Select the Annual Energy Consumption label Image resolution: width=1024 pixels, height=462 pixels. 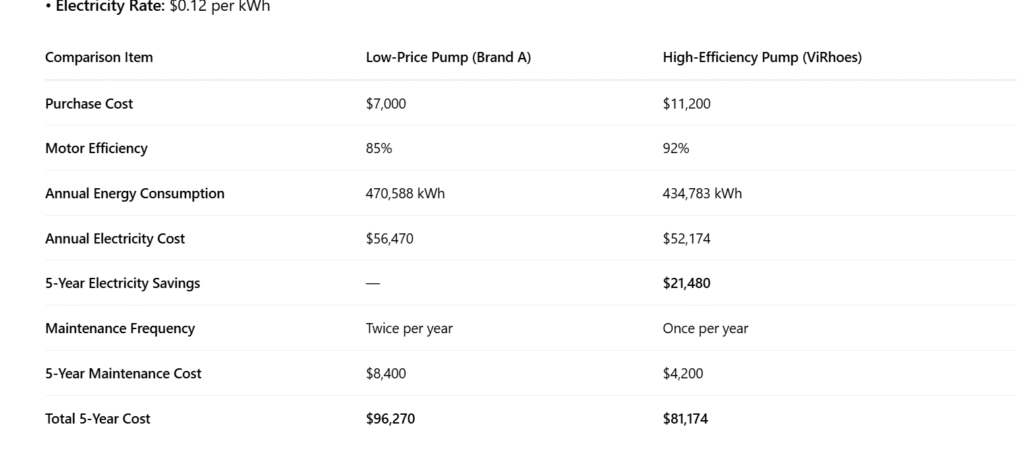(x=134, y=194)
